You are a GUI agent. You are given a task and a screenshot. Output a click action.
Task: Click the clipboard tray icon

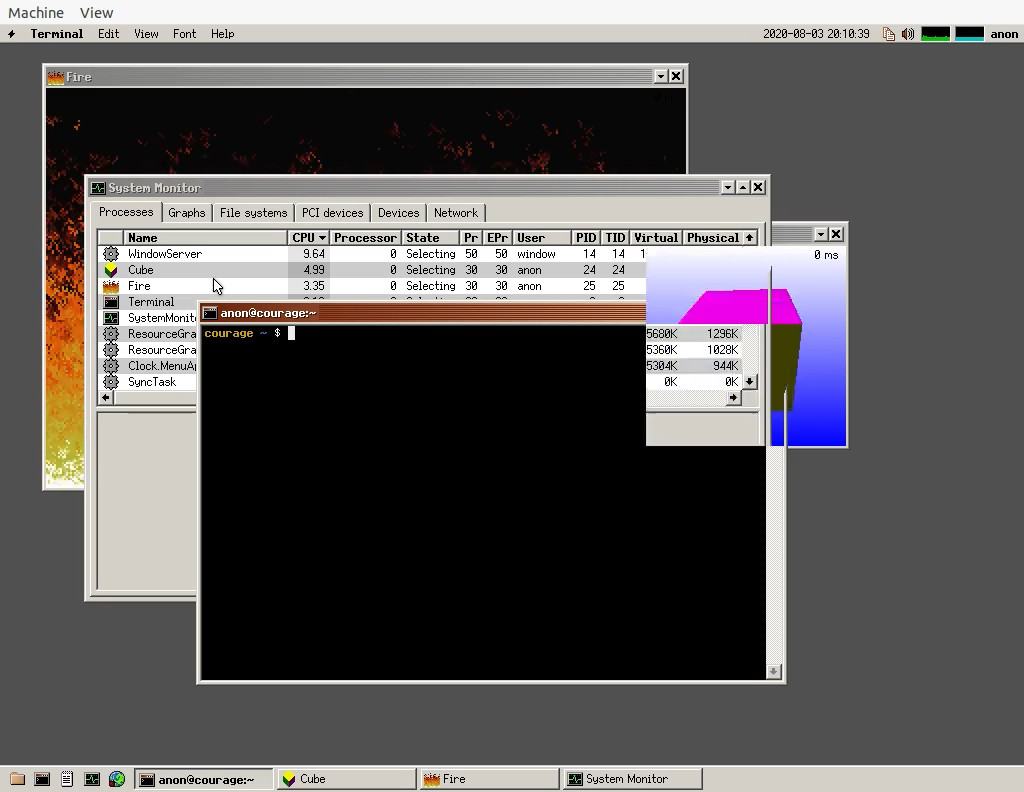click(889, 34)
